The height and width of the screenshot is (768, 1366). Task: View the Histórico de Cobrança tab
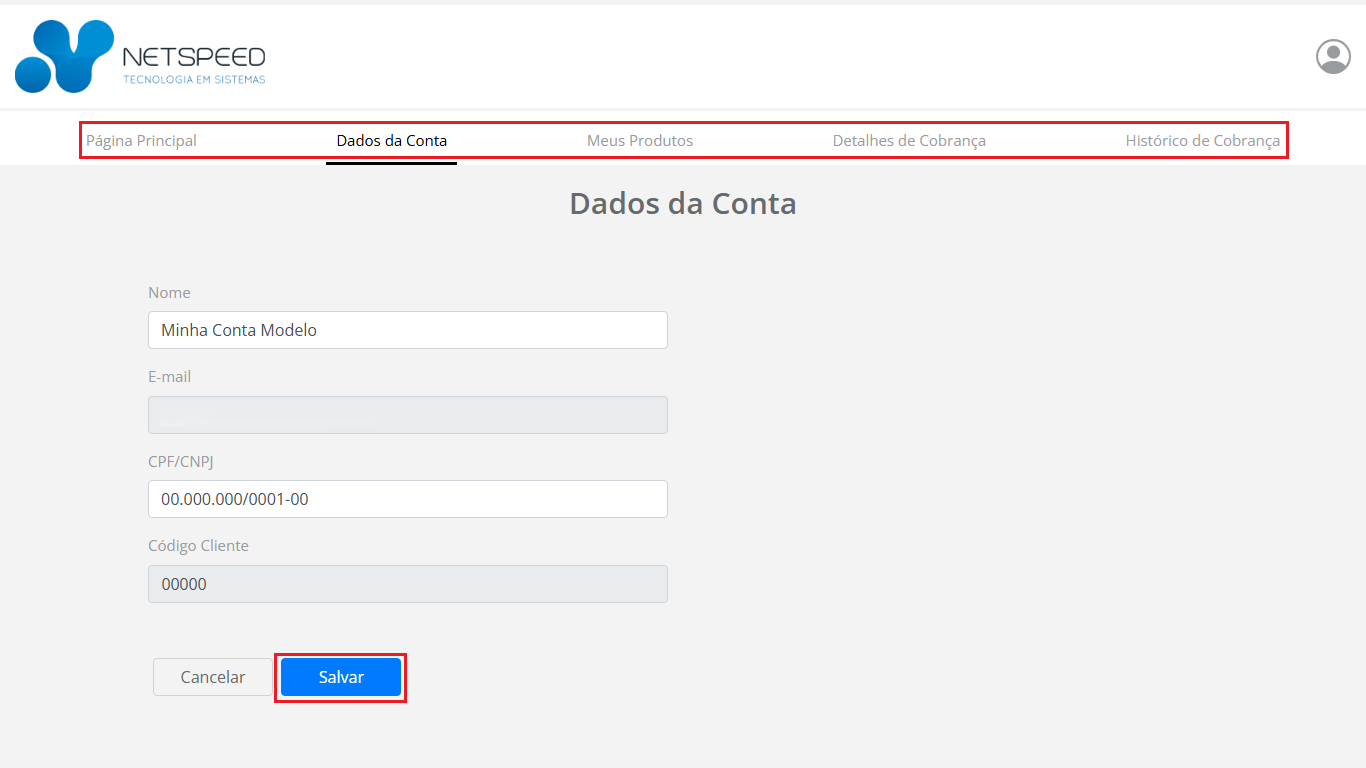pyautogui.click(x=1202, y=140)
